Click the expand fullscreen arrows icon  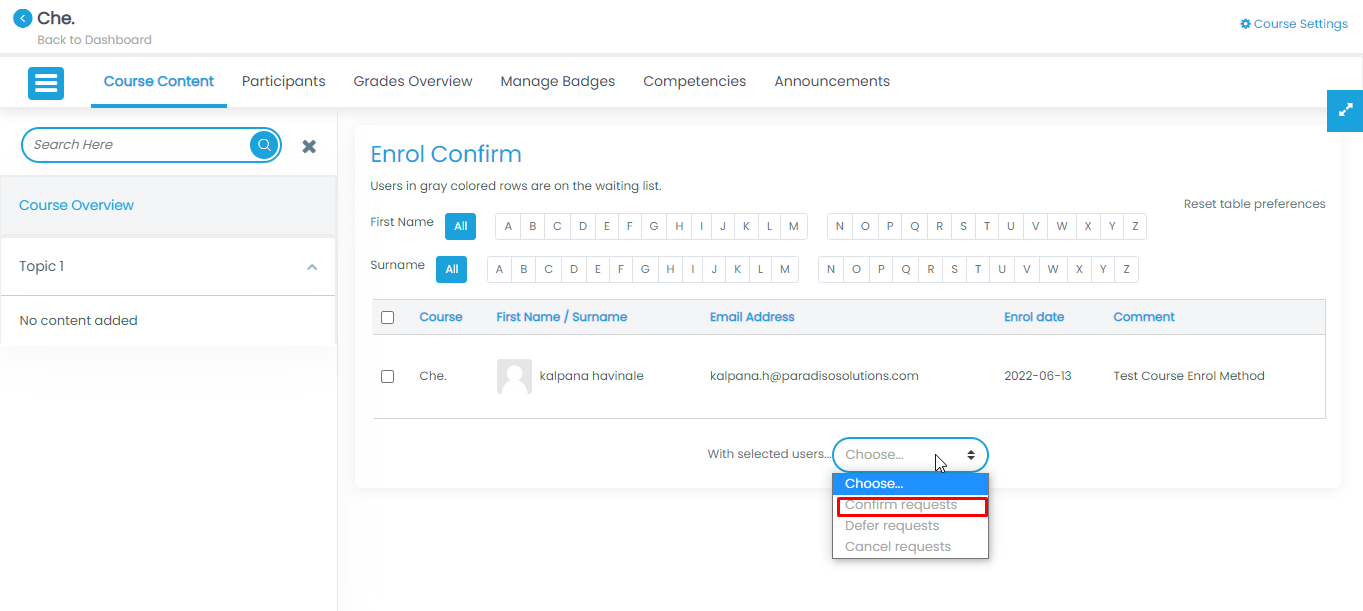[x=1345, y=111]
